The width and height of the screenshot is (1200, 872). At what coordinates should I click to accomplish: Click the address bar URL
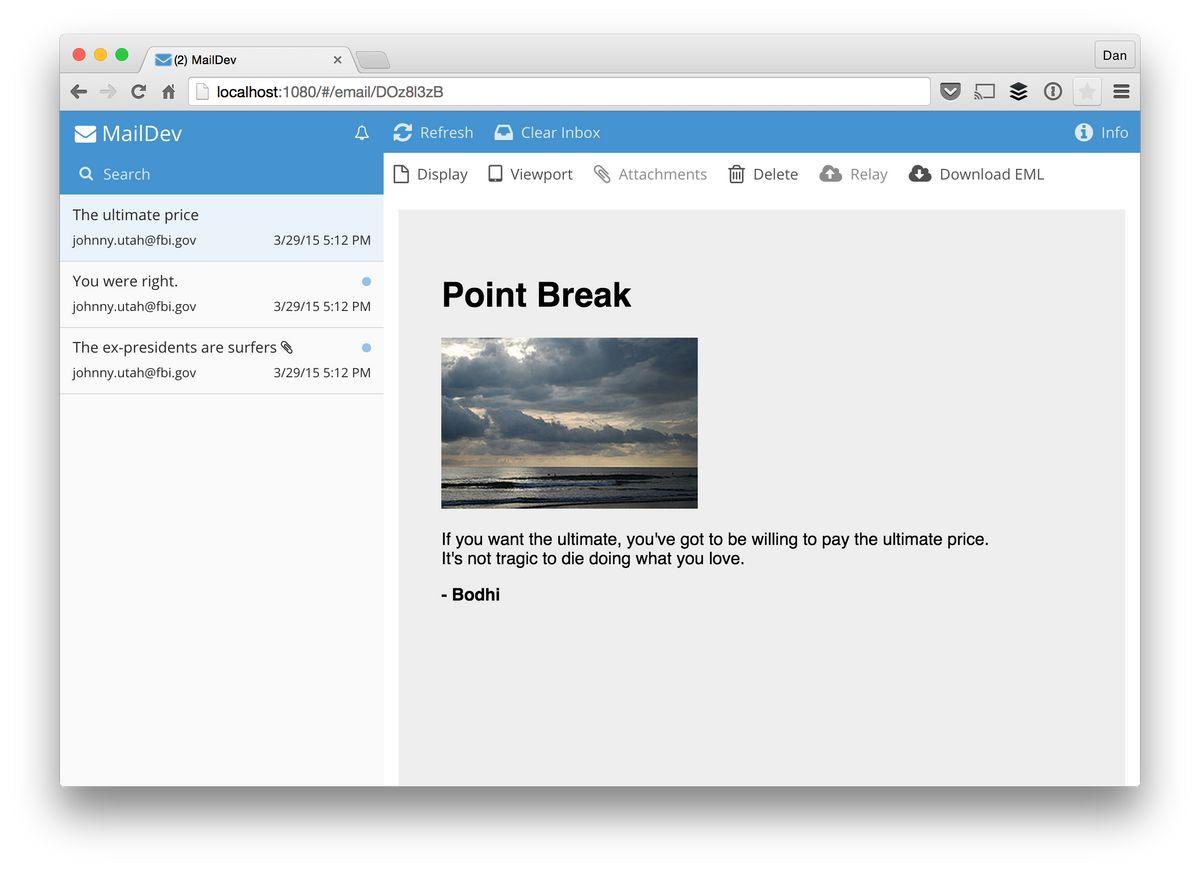click(x=330, y=92)
